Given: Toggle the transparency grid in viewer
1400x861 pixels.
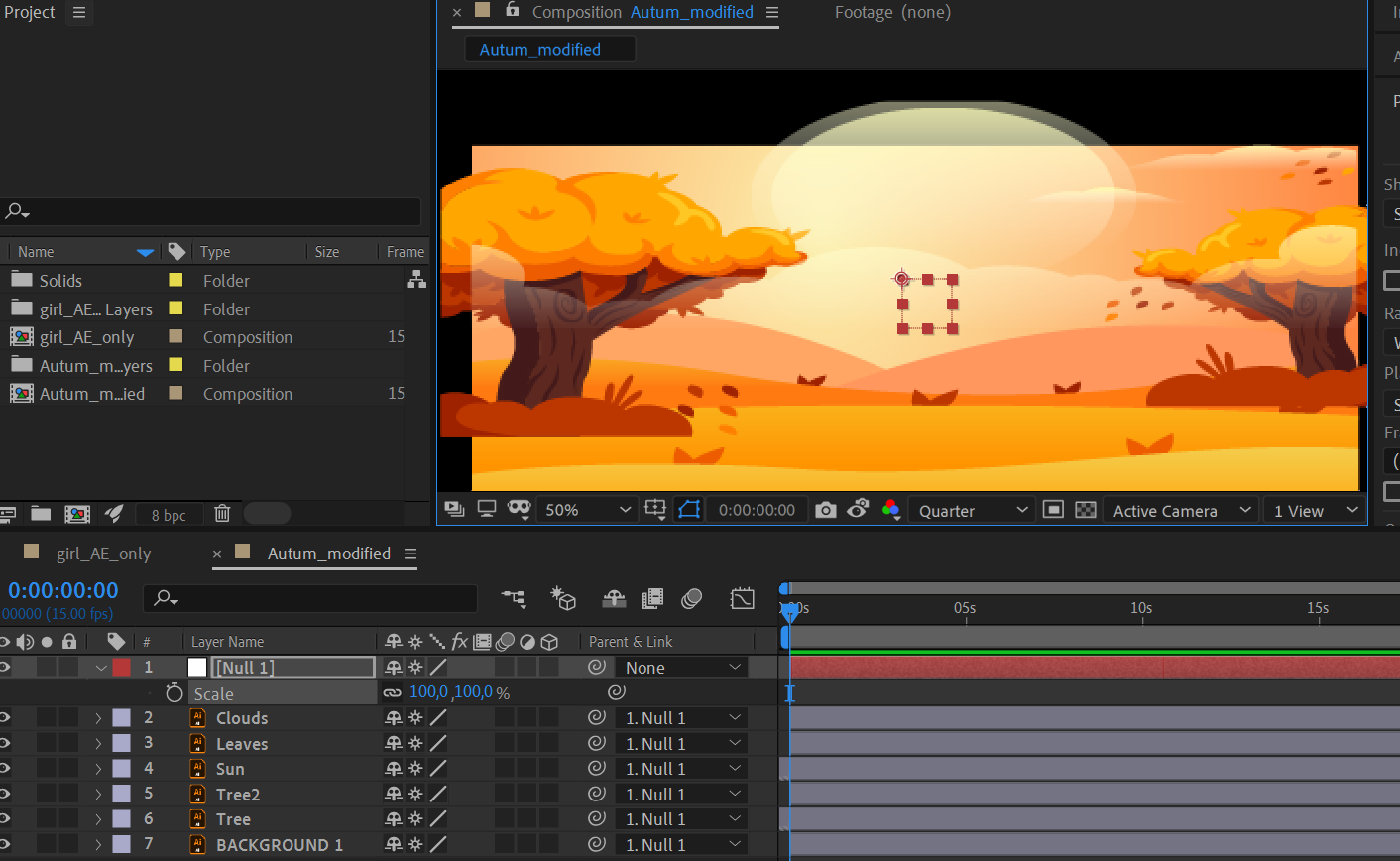Looking at the screenshot, I should pos(1086,510).
